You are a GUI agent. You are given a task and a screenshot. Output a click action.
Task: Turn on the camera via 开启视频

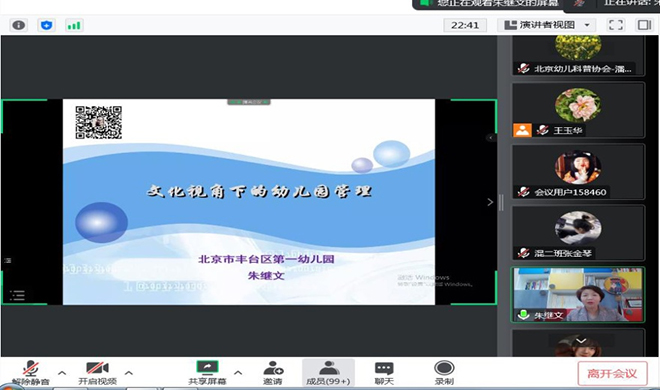click(97, 373)
